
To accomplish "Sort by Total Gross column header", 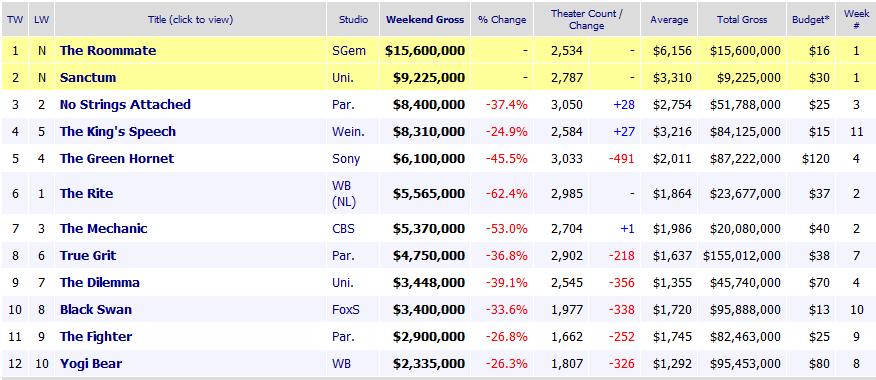I will click(742, 20).
